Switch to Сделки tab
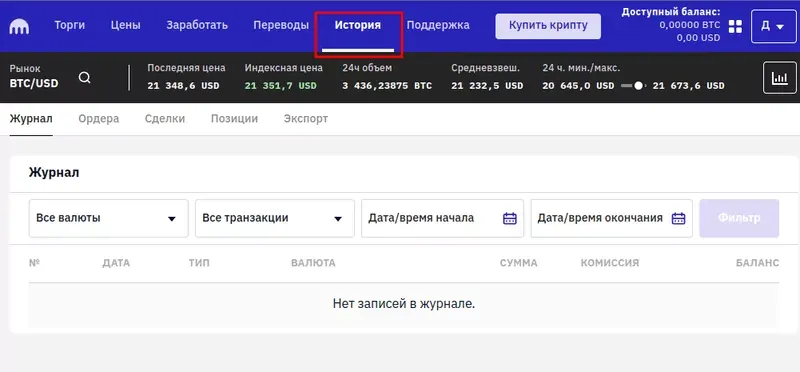The height and width of the screenshot is (372, 800). pos(165,119)
